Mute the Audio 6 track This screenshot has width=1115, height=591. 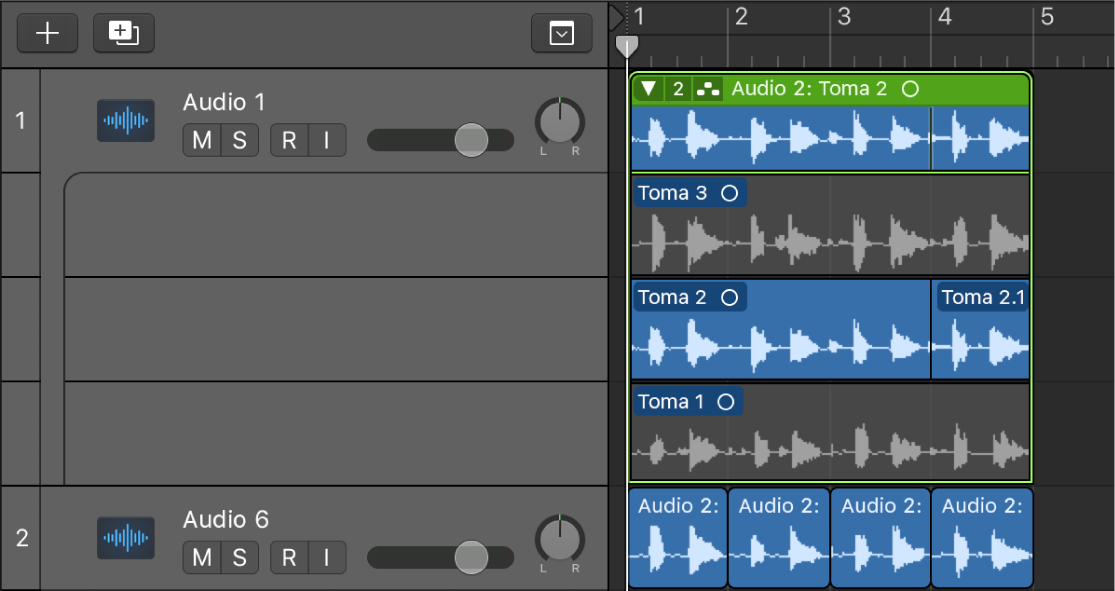[x=202, y=557]
